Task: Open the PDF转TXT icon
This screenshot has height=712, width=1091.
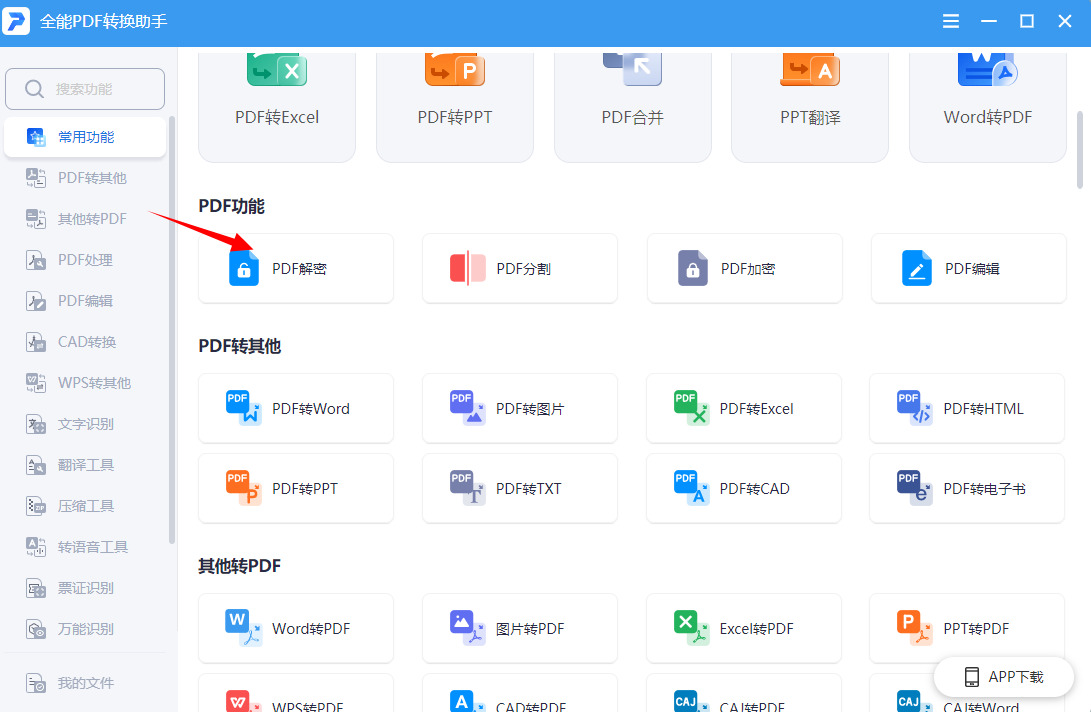Action: pos(468,488)
